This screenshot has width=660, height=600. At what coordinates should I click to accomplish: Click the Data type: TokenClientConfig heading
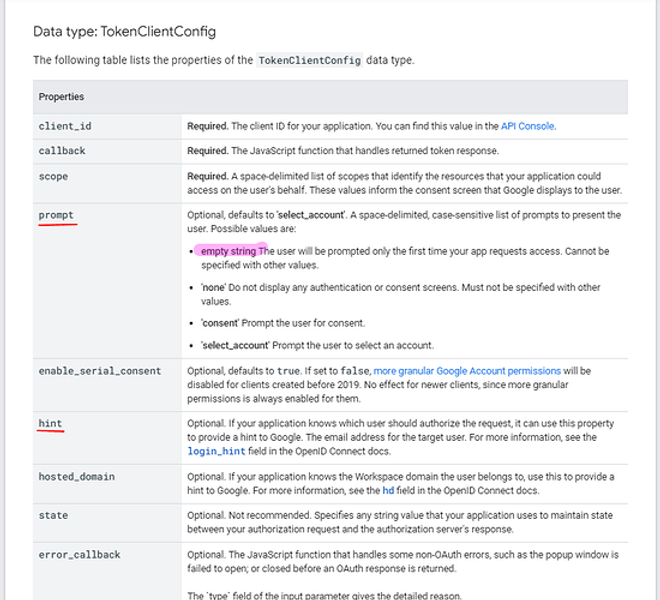[124, 32]
